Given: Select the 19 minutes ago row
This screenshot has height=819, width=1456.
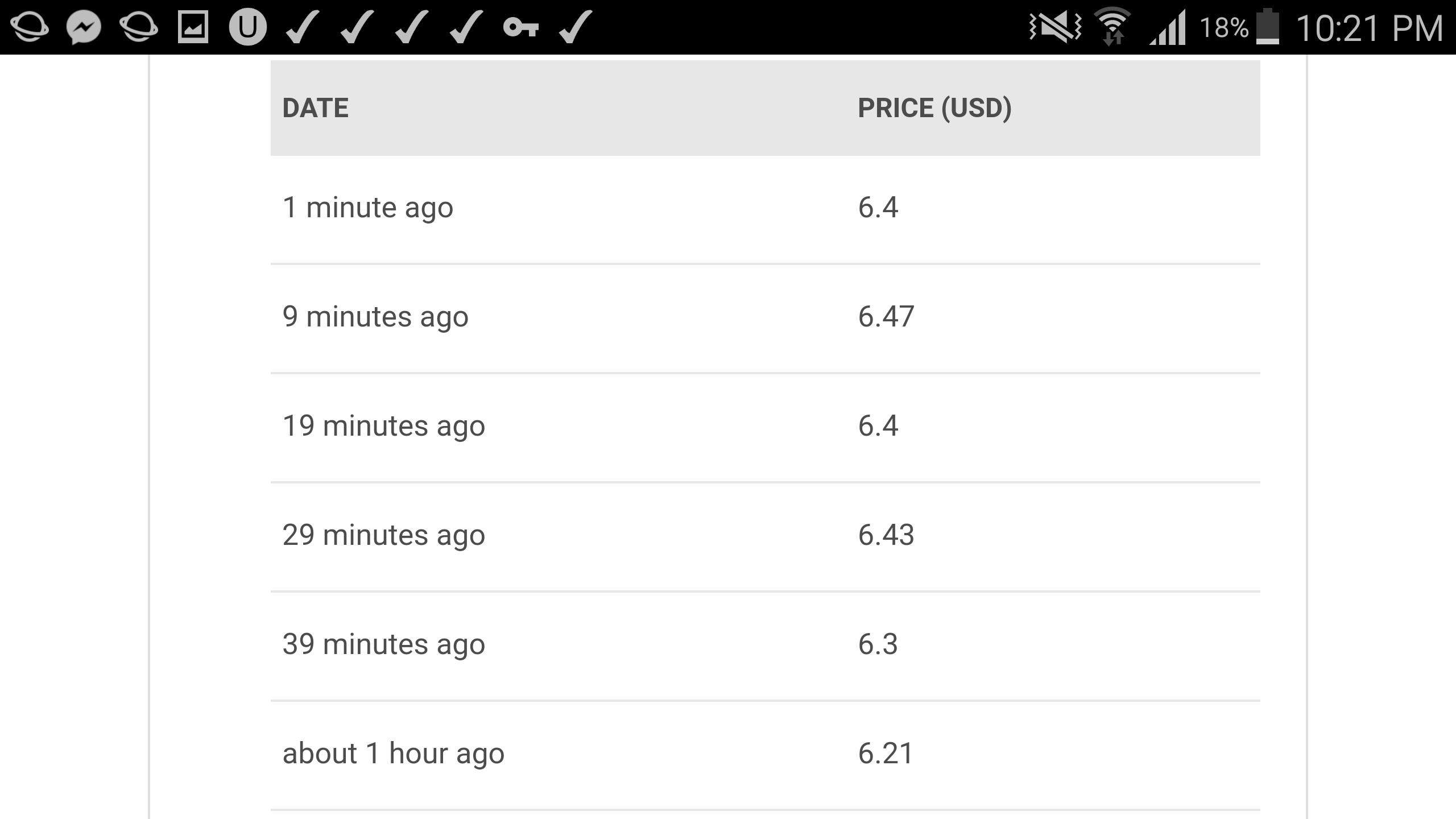Looking at the screenshot, I should (x=766, y=428).
